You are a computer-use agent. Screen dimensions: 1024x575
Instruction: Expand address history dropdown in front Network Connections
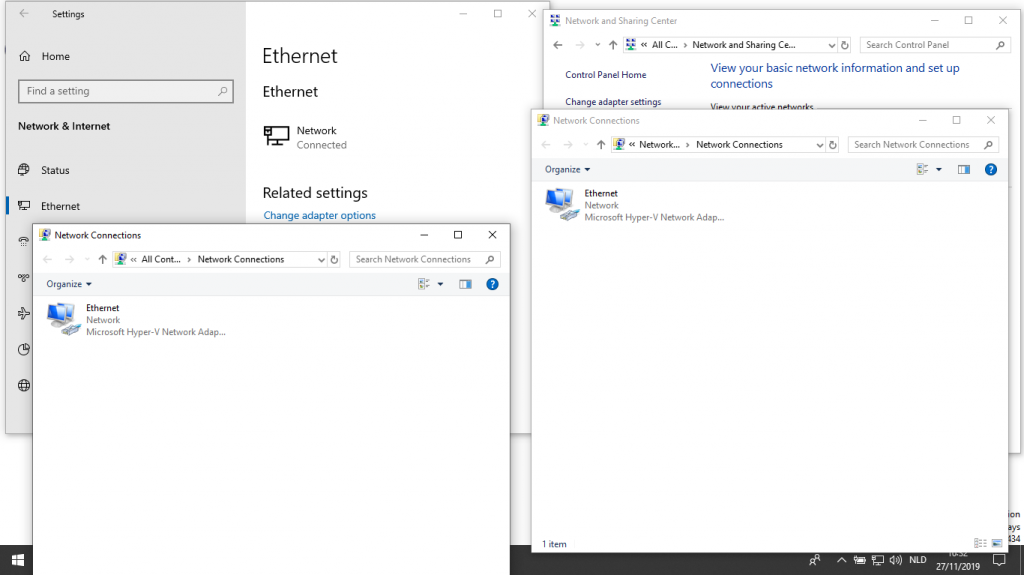coord(321,259)
